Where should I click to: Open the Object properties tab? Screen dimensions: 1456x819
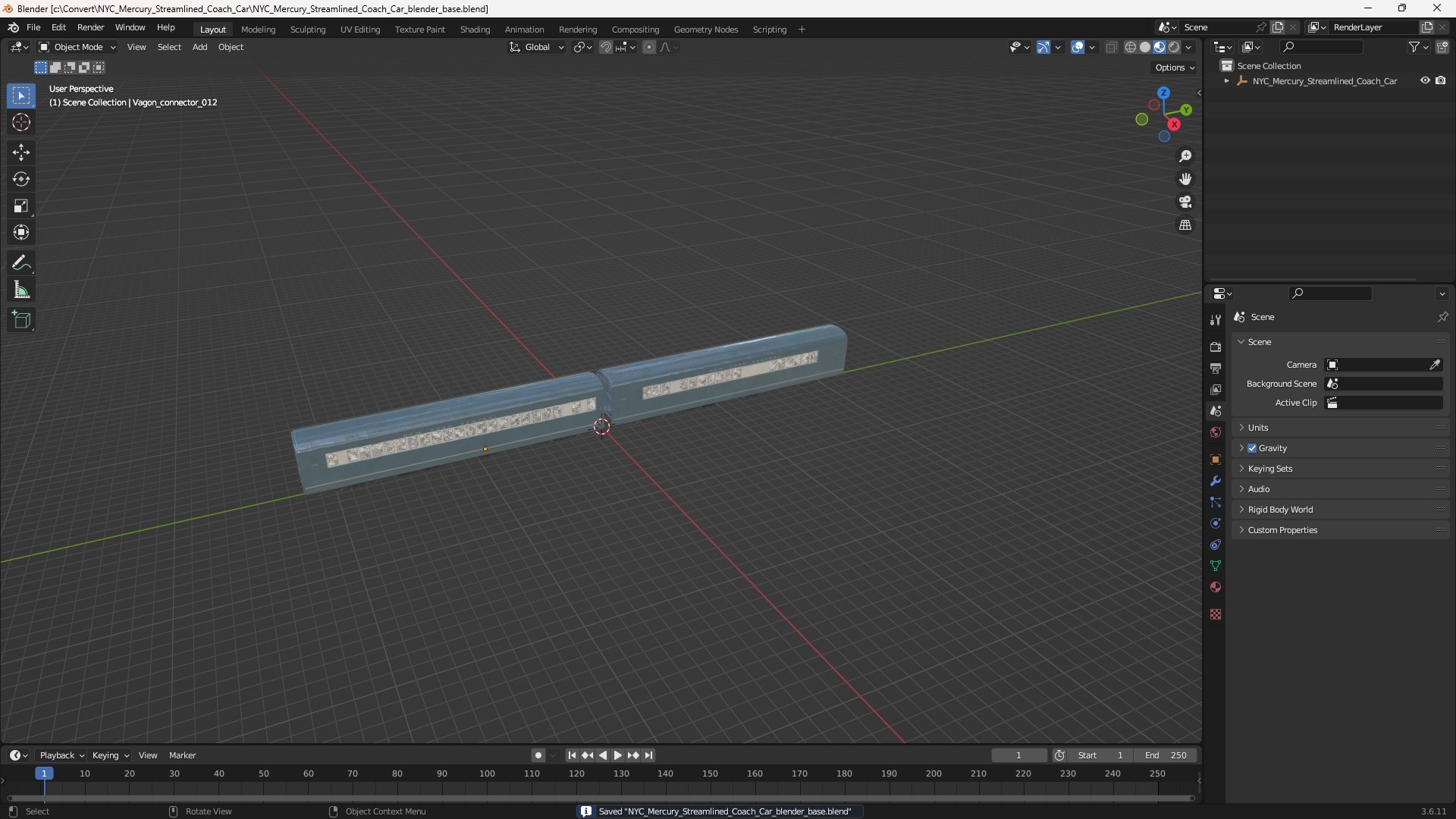pyautogui.click(x=1216, y=460)
